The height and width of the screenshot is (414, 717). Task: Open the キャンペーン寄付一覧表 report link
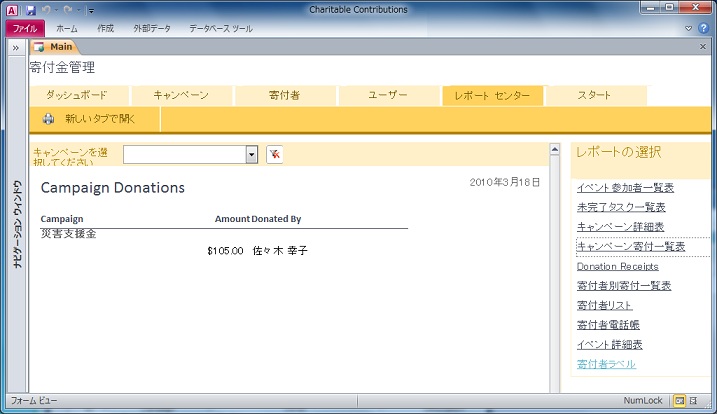point(631,247)
